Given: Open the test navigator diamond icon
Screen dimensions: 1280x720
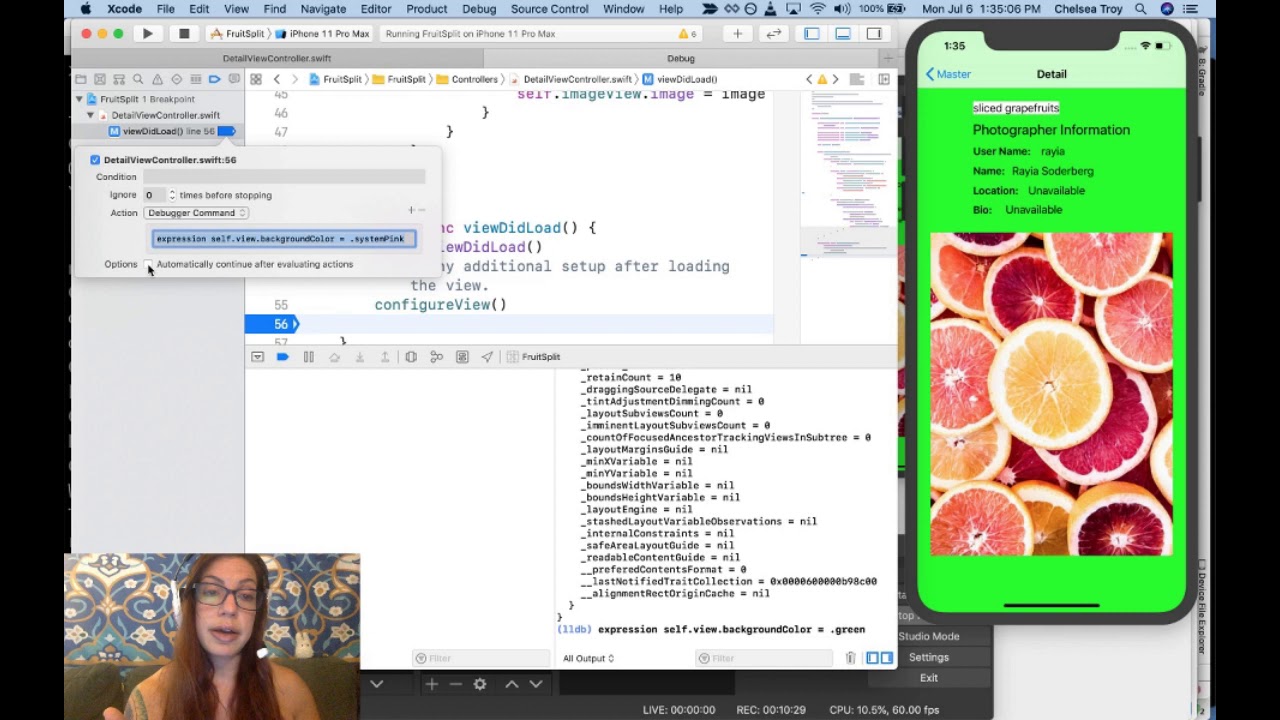Looking at the screenshot, I should click(176, 79).
